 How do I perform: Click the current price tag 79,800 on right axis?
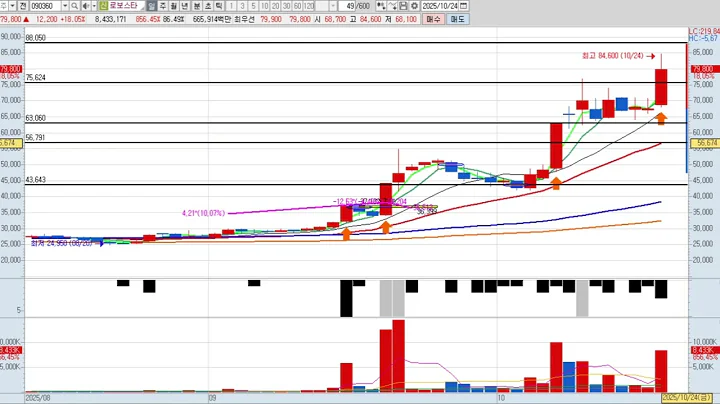[x=705, y=69]
